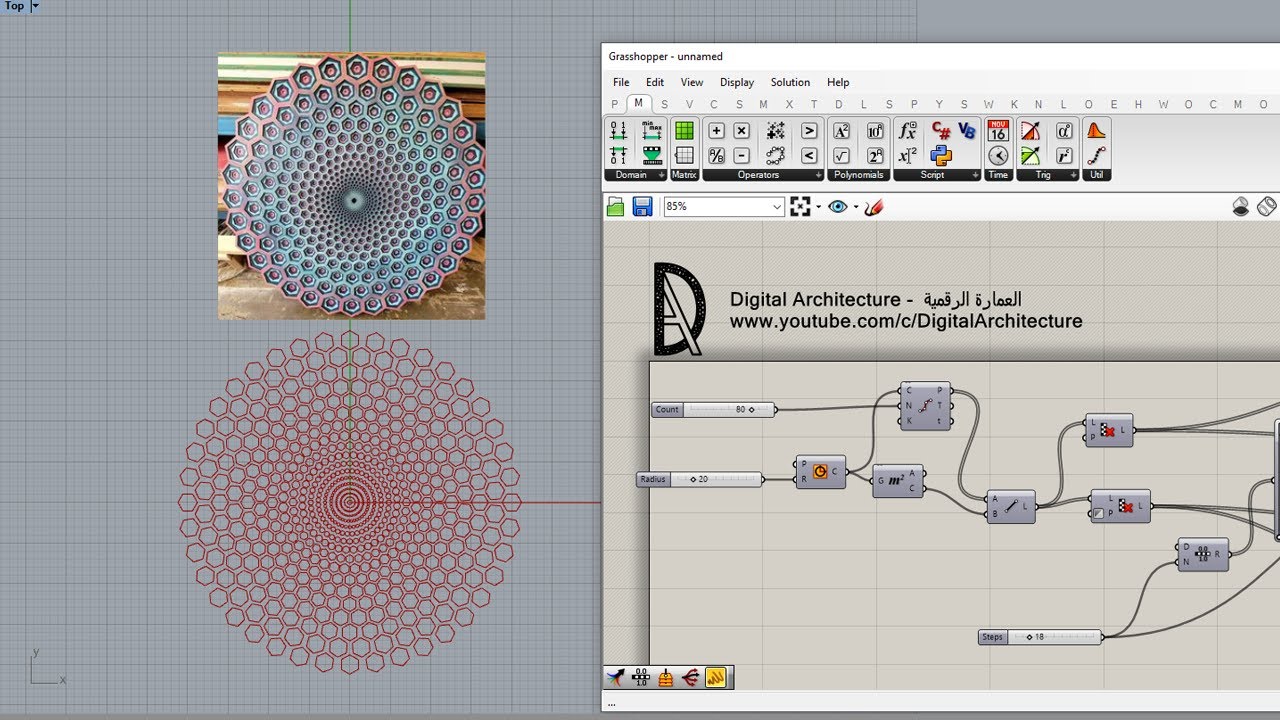Open the Top viewport title dropdown arrow

(35, 6)
